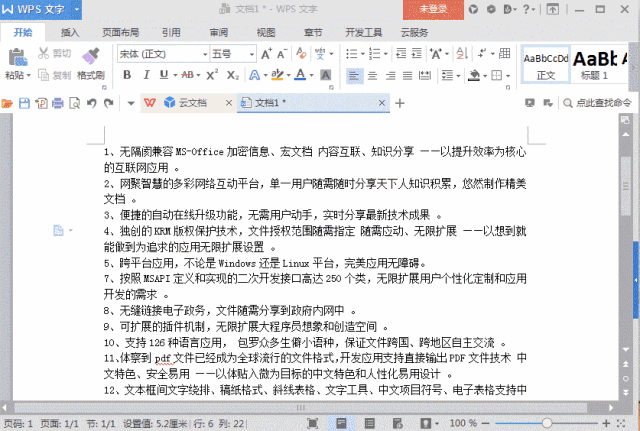Redo the last action
This screenshot has width=640, height=431.
[x=109, y=103]
